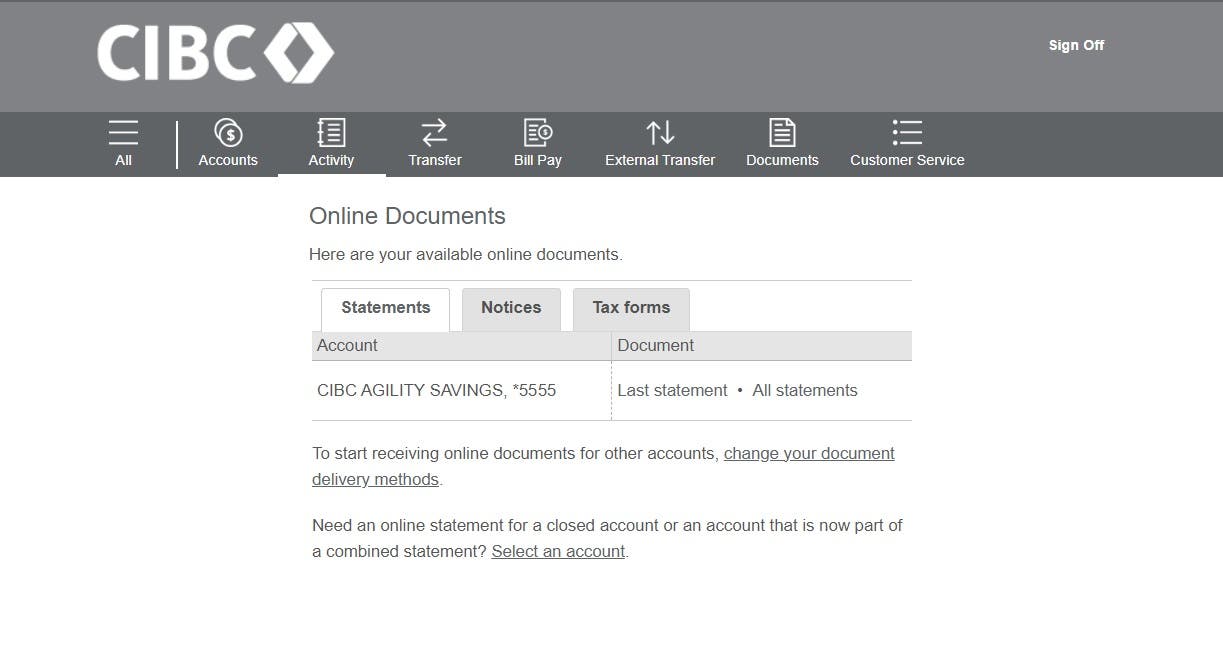Open the All hamburger menu icon
The image size is (1223, 651).
(123, 133)
